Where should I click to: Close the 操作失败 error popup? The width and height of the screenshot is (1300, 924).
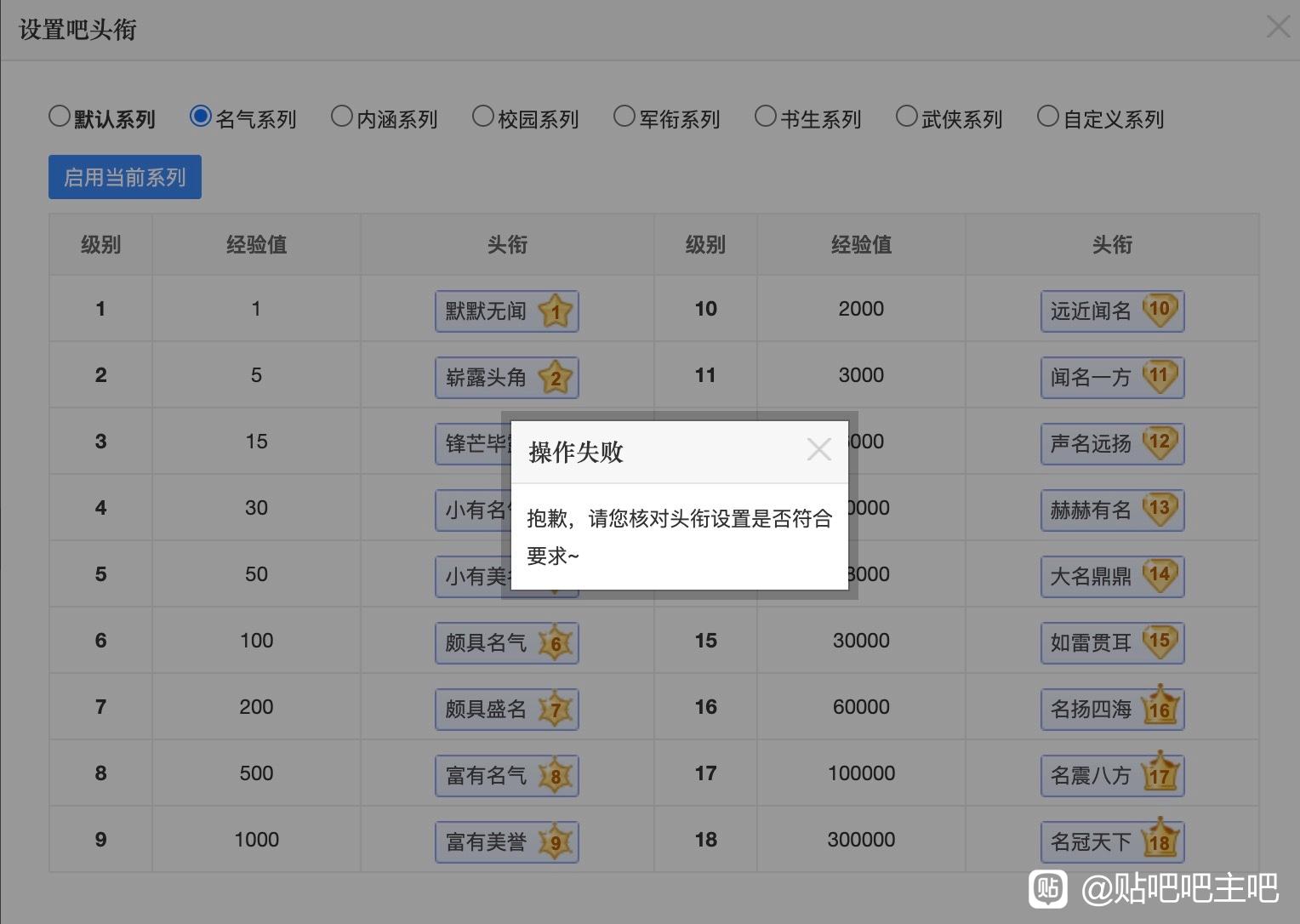click(818, 449)
